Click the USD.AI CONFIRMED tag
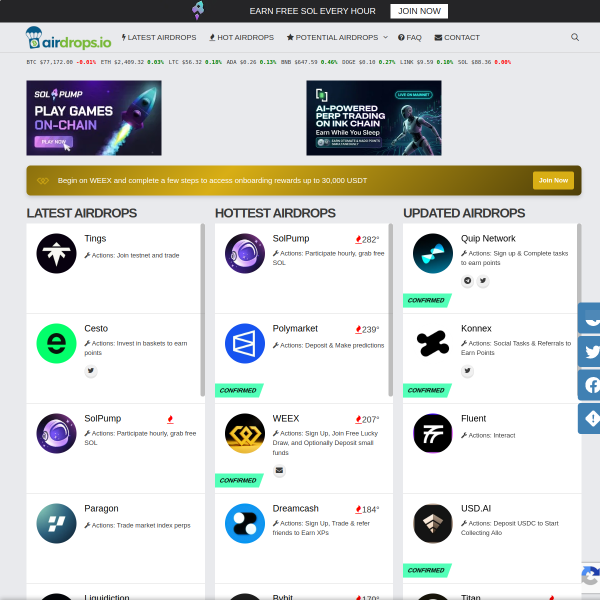Viewport: 600px width, 600px height. (x=426, y=570)
